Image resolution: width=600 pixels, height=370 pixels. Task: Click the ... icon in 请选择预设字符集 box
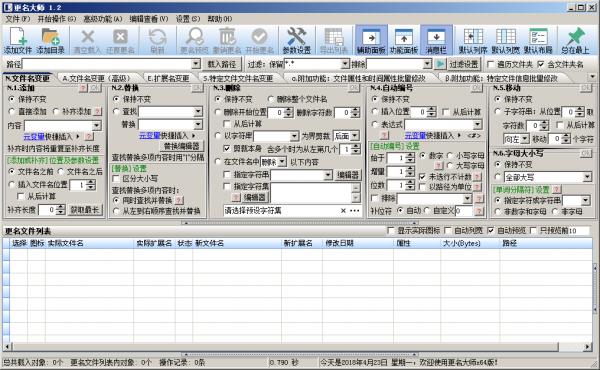coord(355,210)
